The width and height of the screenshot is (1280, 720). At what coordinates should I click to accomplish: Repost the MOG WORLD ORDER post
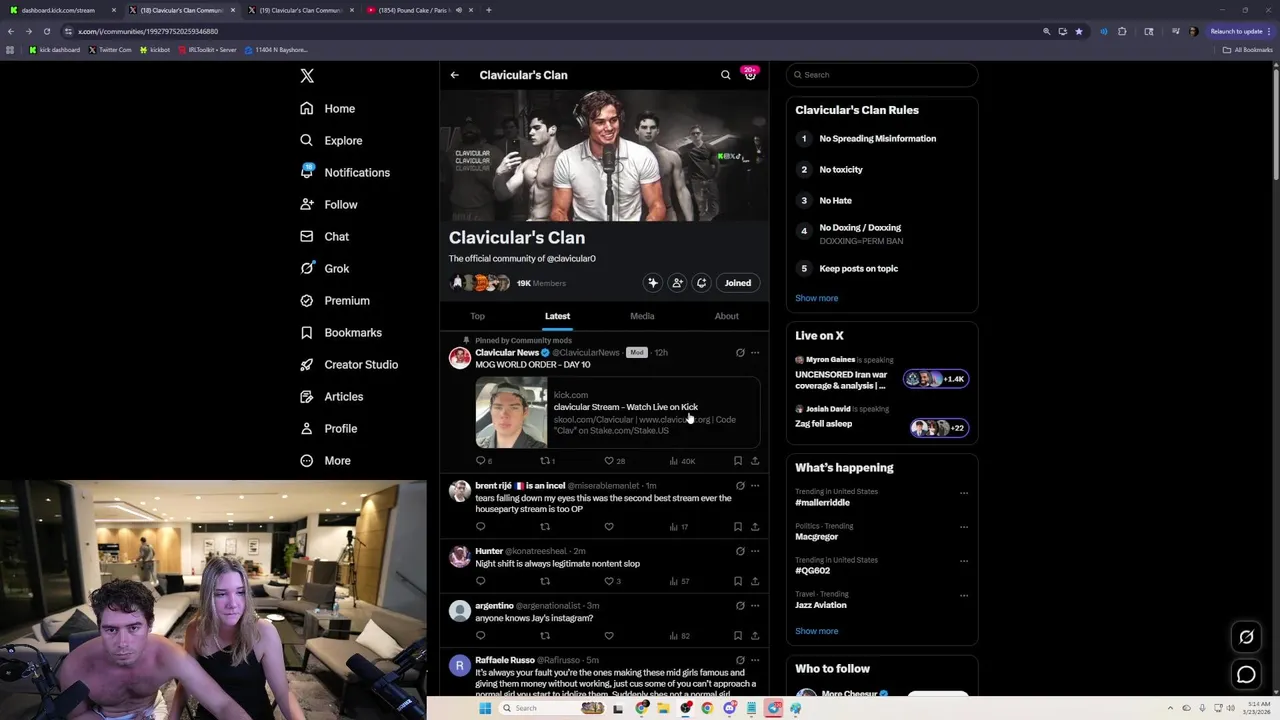coord(546,461)
